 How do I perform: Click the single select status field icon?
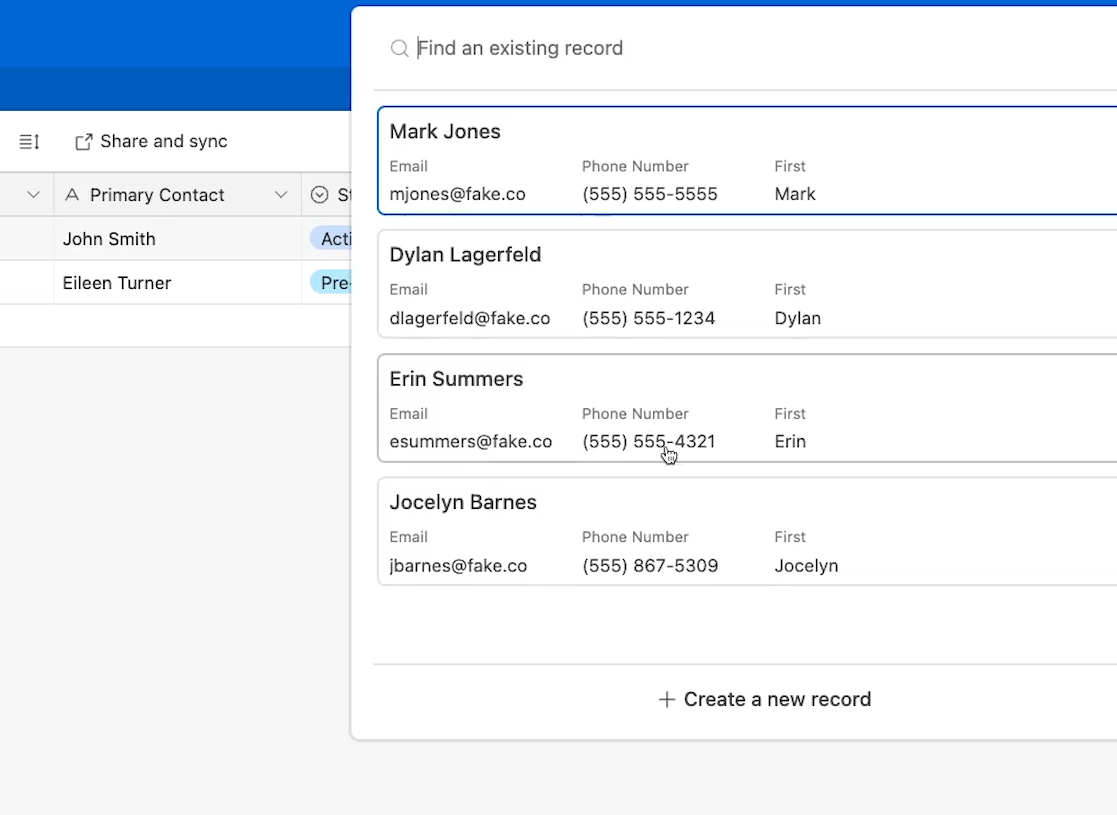point(320,194)
